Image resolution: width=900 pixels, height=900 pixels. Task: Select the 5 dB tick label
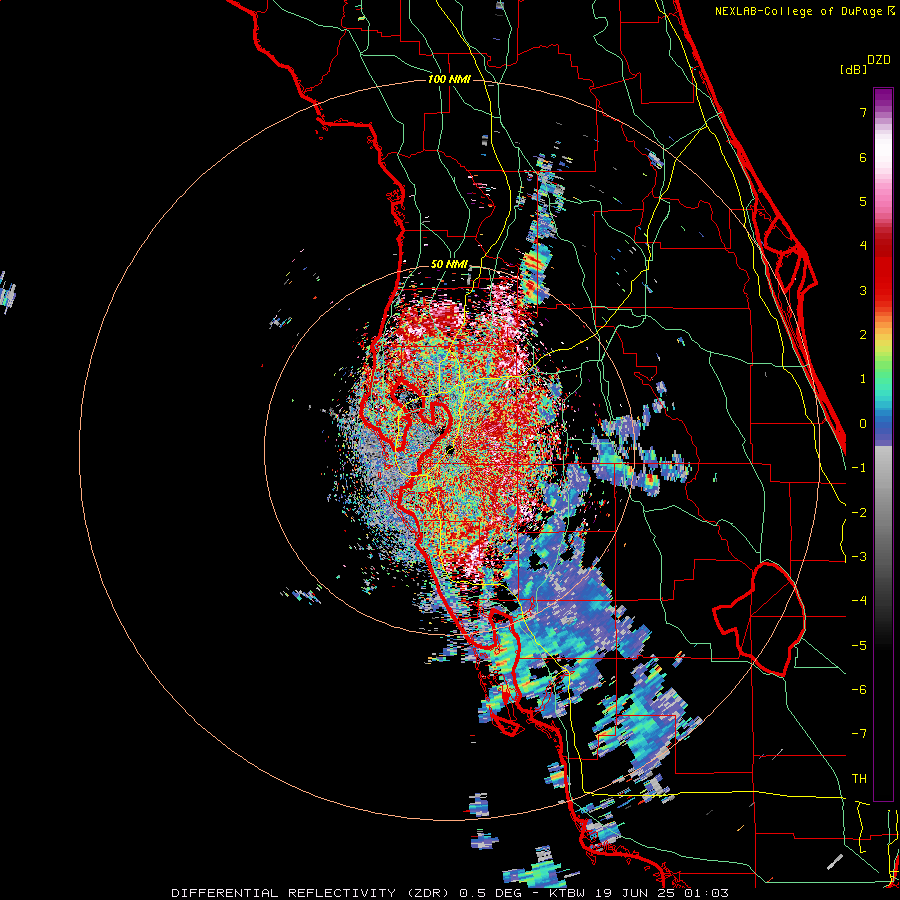[863, 201]
